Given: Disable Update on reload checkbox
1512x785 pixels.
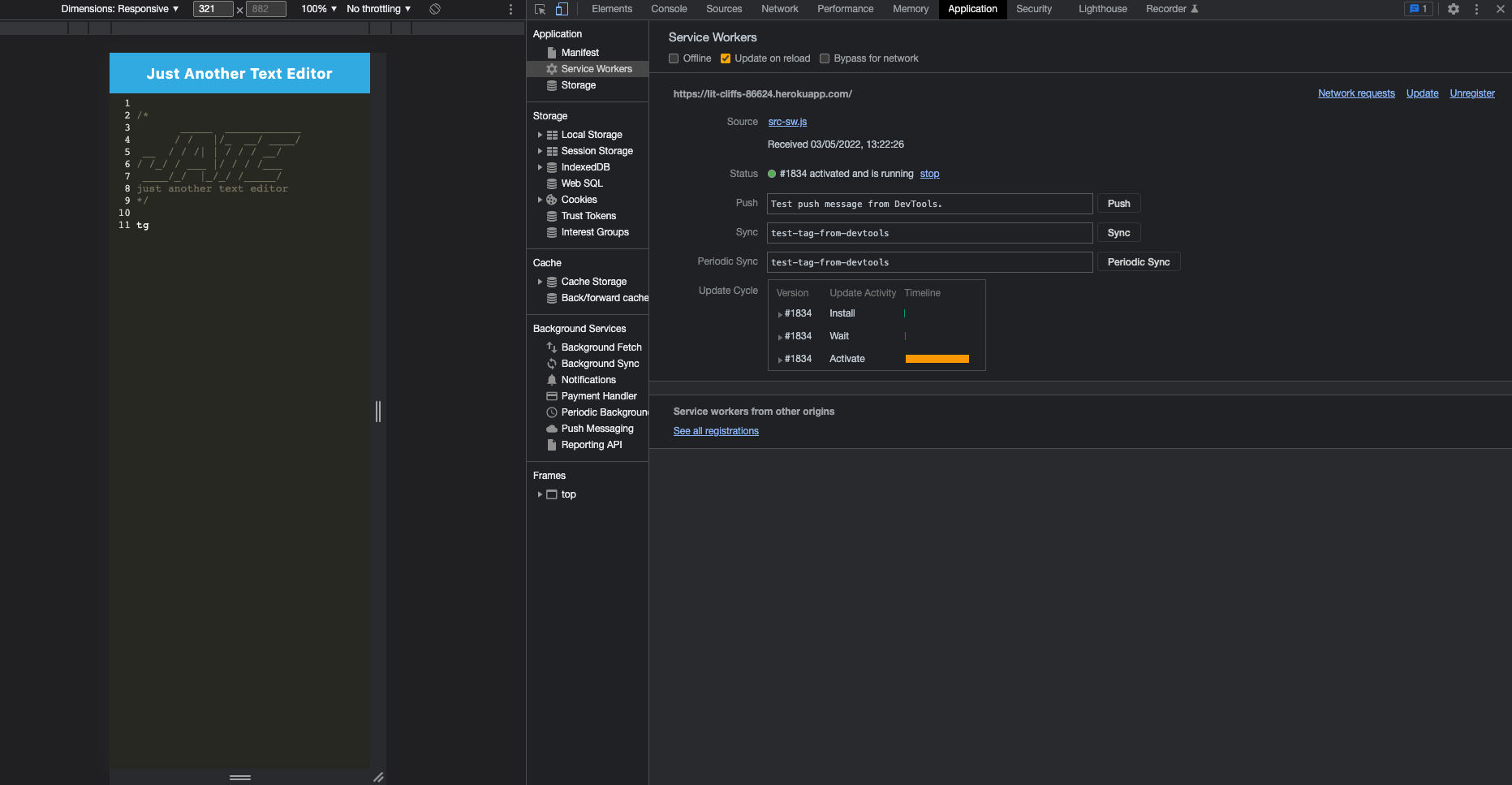Looking at the screenshot, I should (x=726, y=58).
